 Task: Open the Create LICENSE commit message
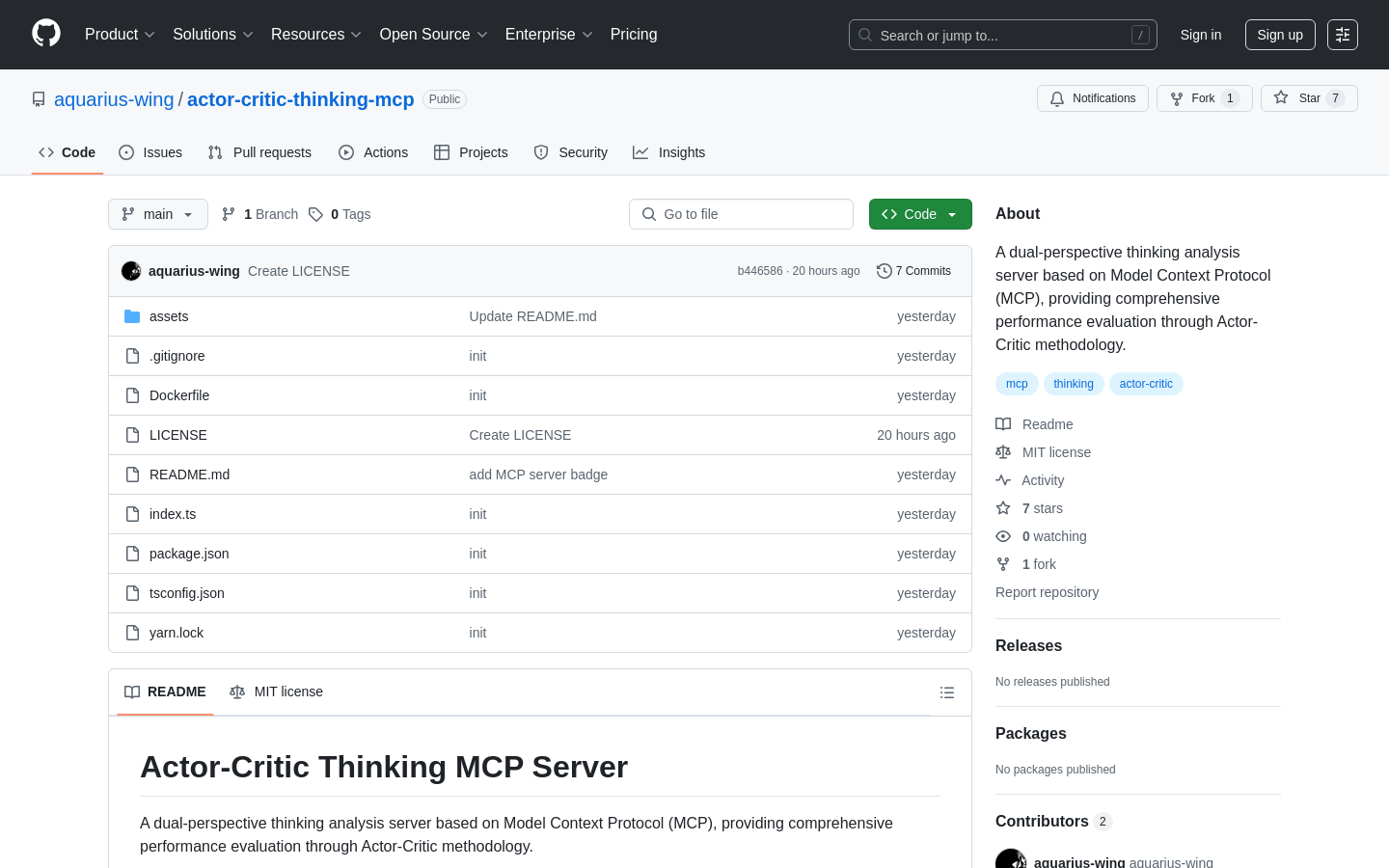299,271
